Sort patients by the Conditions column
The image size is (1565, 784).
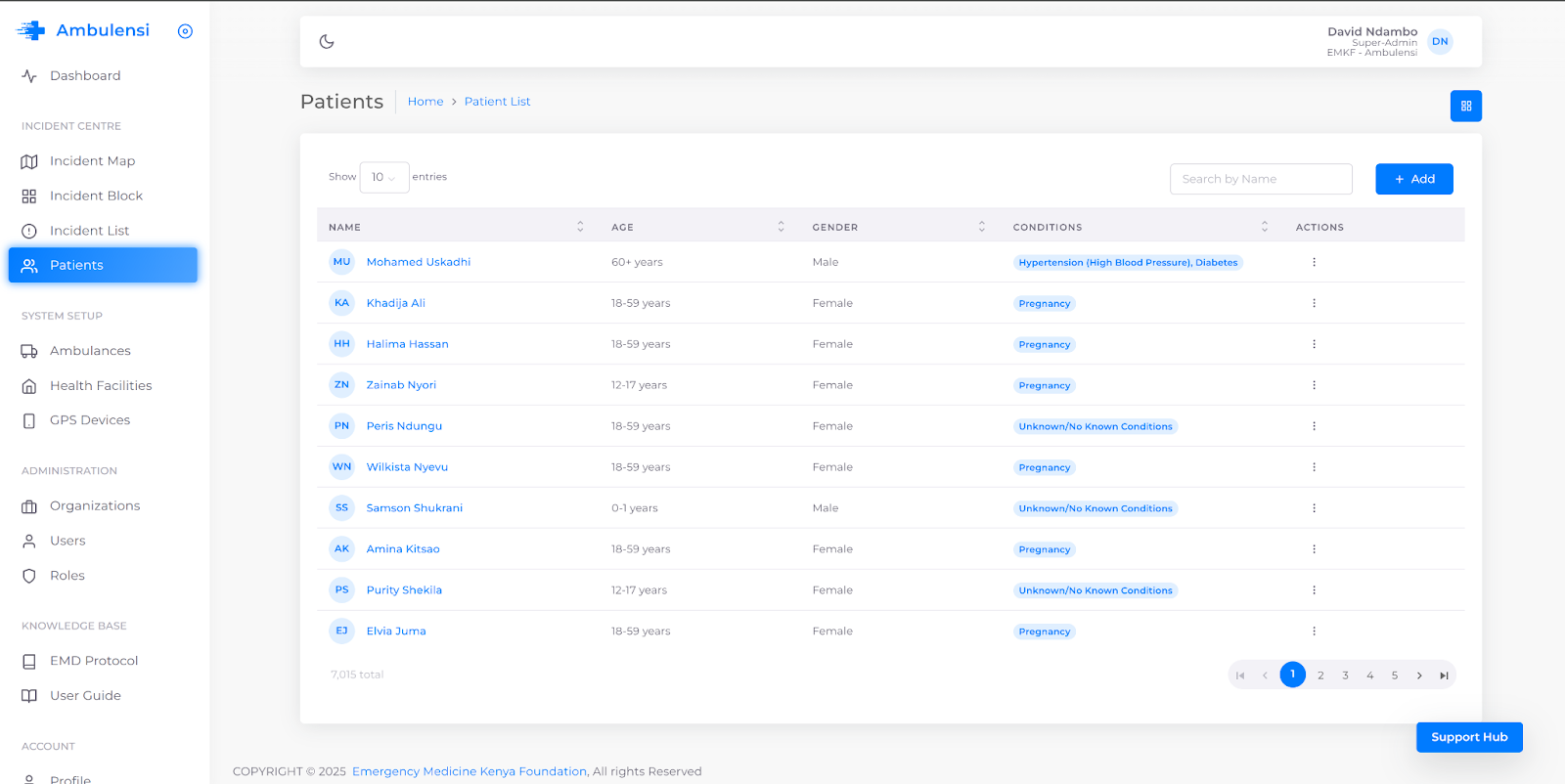(x=1264, y=227)
